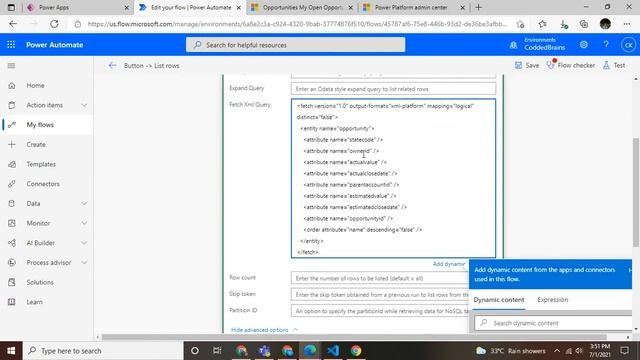Click Hide advanced options link
This screenshot has height=360, width=640.
point(260,330)
